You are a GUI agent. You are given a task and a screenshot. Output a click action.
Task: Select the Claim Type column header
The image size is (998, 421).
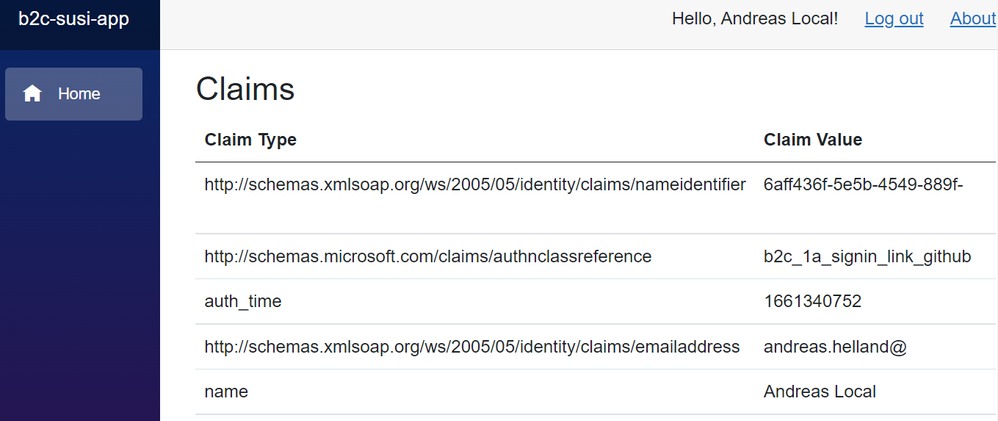click(x=250, y=140)
